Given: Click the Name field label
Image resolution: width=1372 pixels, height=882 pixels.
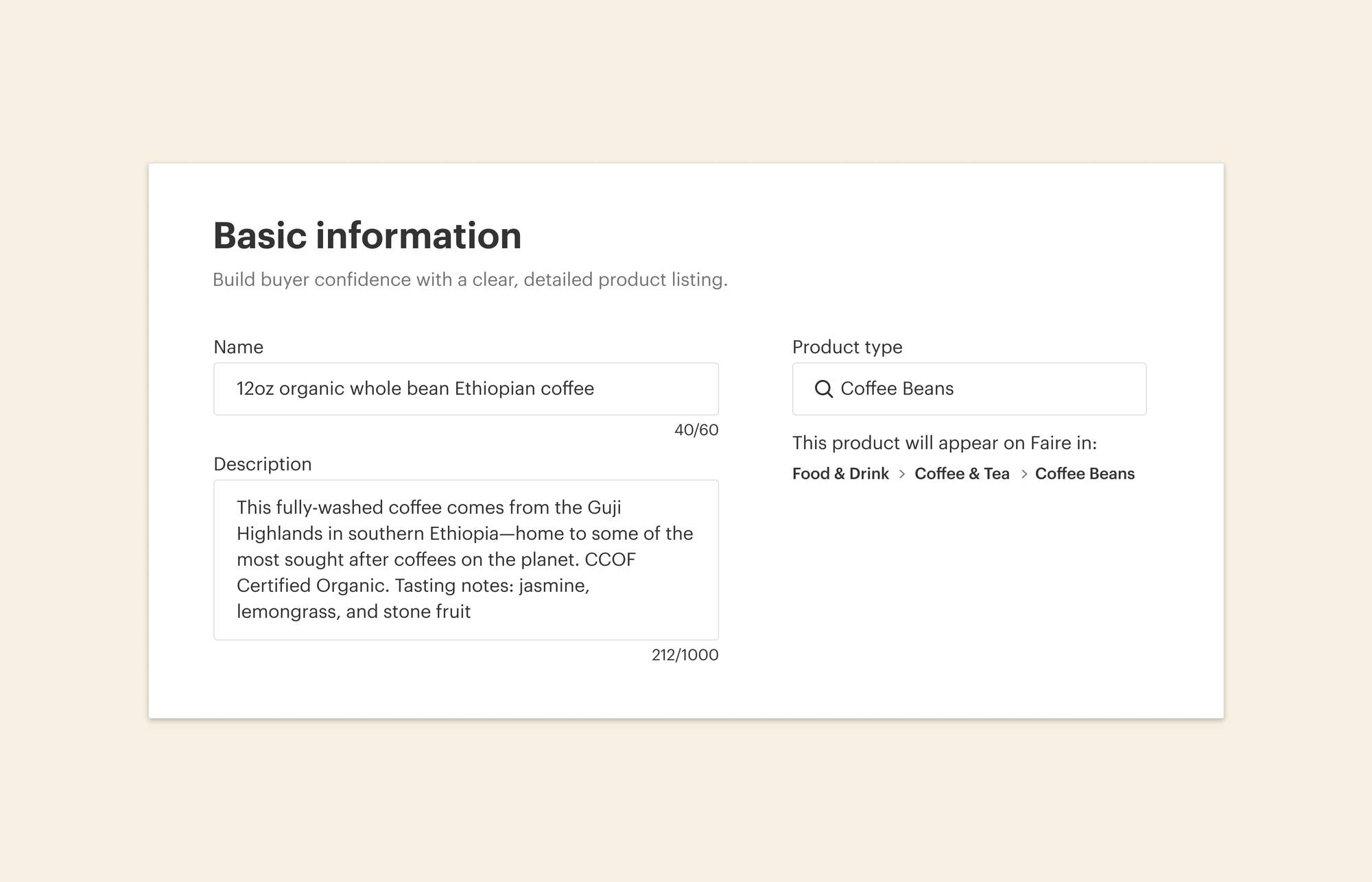Looking at the screenshot, I should click(238, 347).
